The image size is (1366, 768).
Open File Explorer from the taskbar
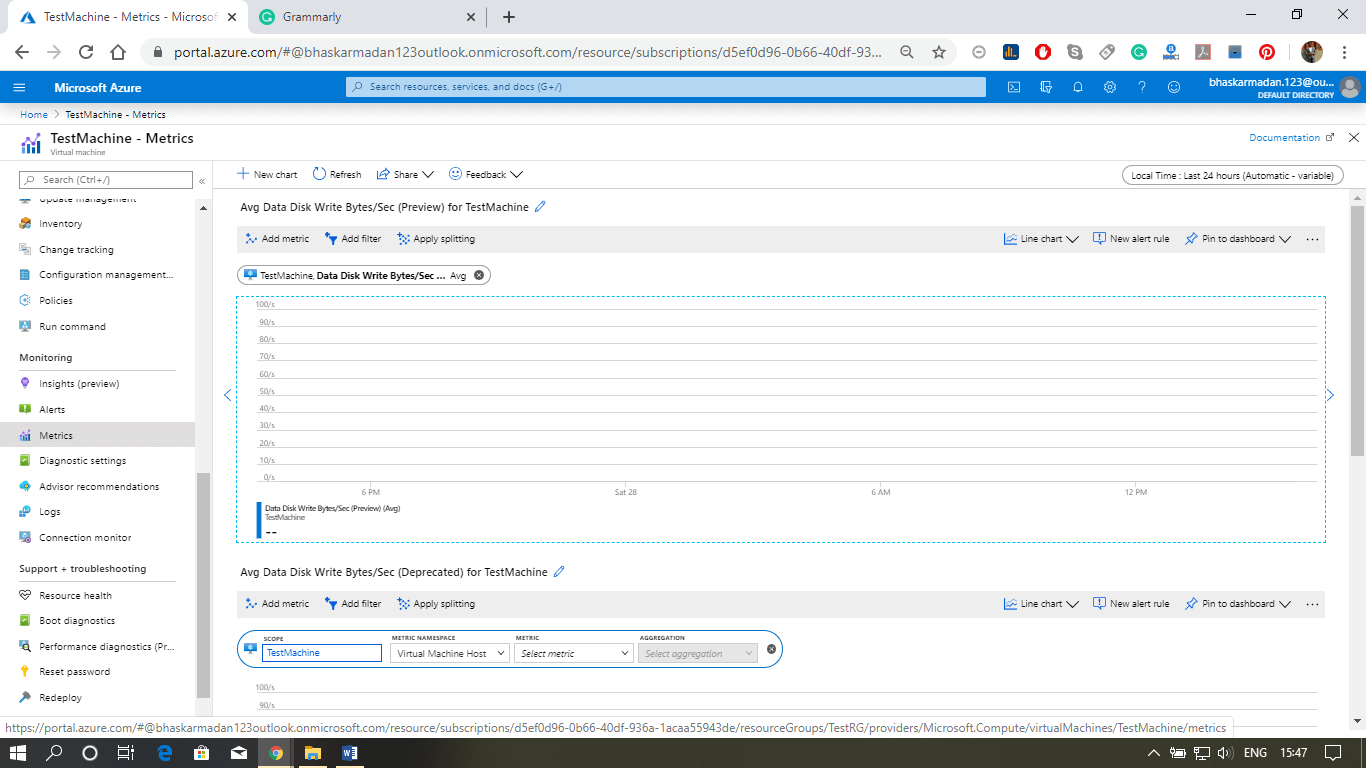(312, 752)
